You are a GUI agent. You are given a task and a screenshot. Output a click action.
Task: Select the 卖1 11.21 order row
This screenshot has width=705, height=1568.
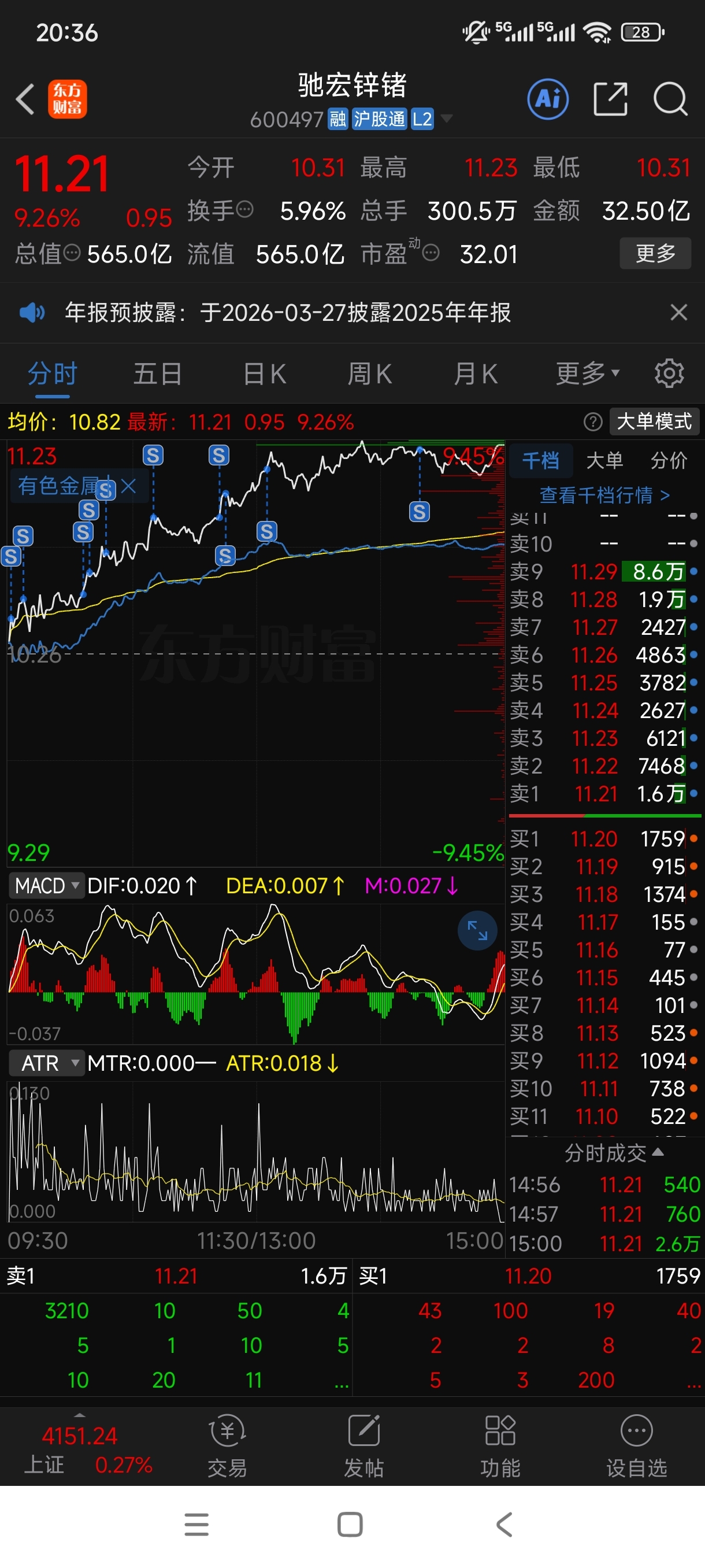pos(604,793)
